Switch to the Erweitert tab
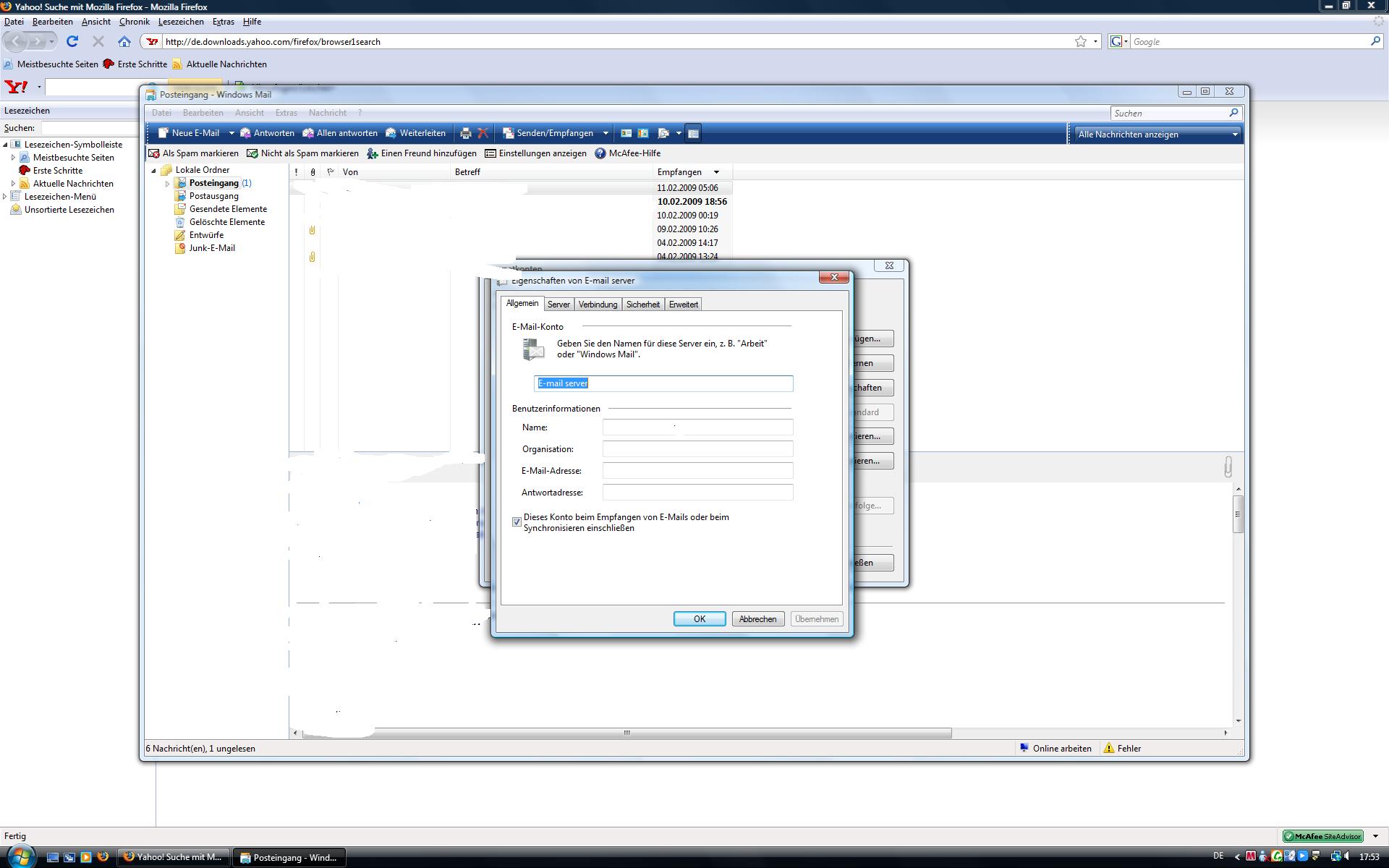Viewport: 1389px width, 868px height. point(683,305)
